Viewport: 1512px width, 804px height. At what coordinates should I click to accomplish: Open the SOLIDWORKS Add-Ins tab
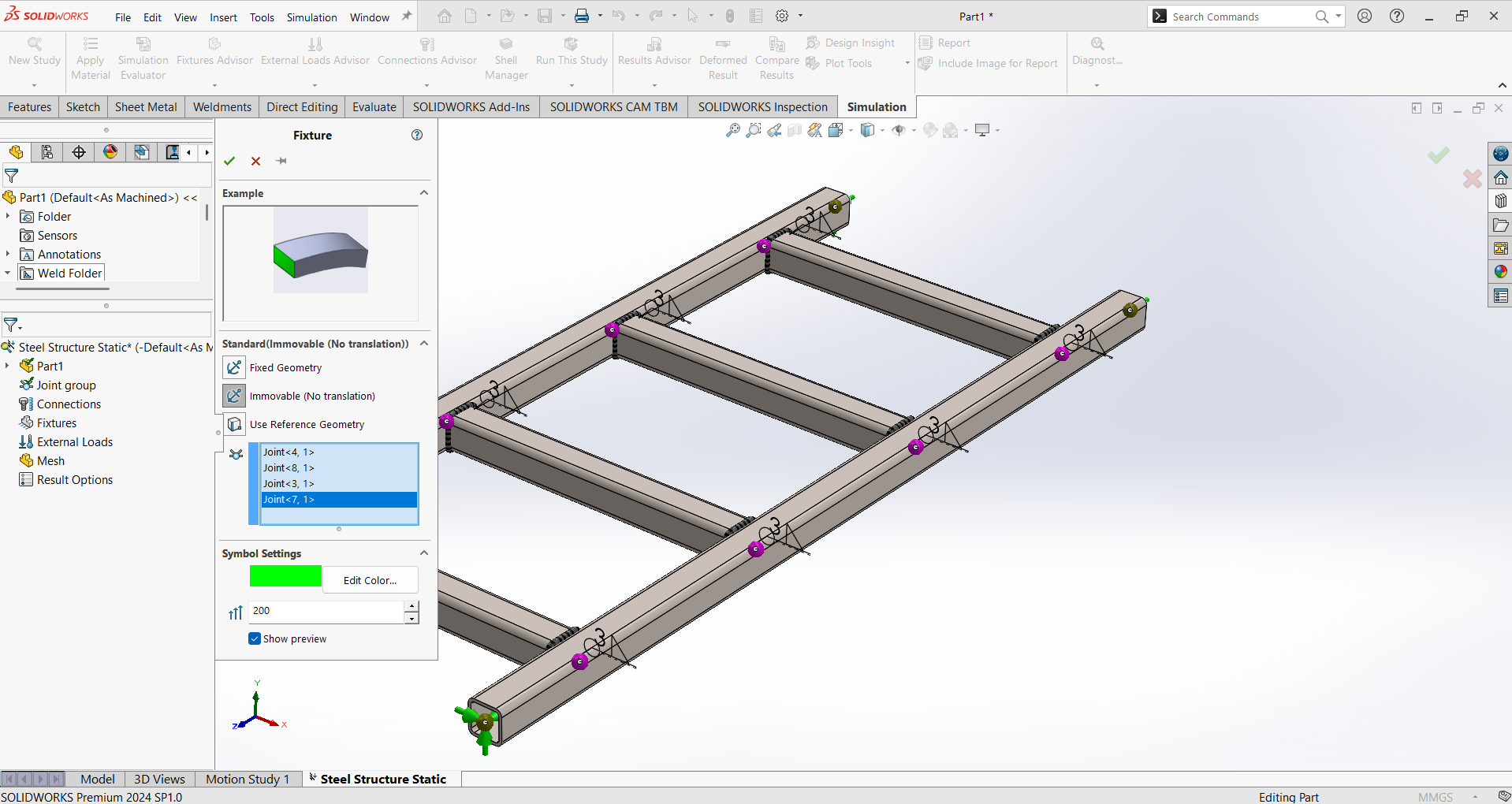point(471,107)
